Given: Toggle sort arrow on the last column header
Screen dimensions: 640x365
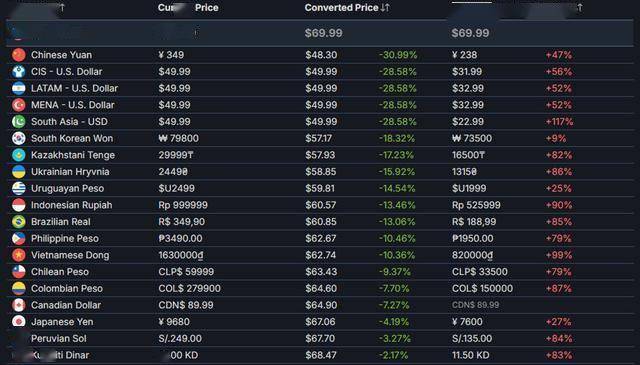Looking at the screenshot, I should pos(580,7).
